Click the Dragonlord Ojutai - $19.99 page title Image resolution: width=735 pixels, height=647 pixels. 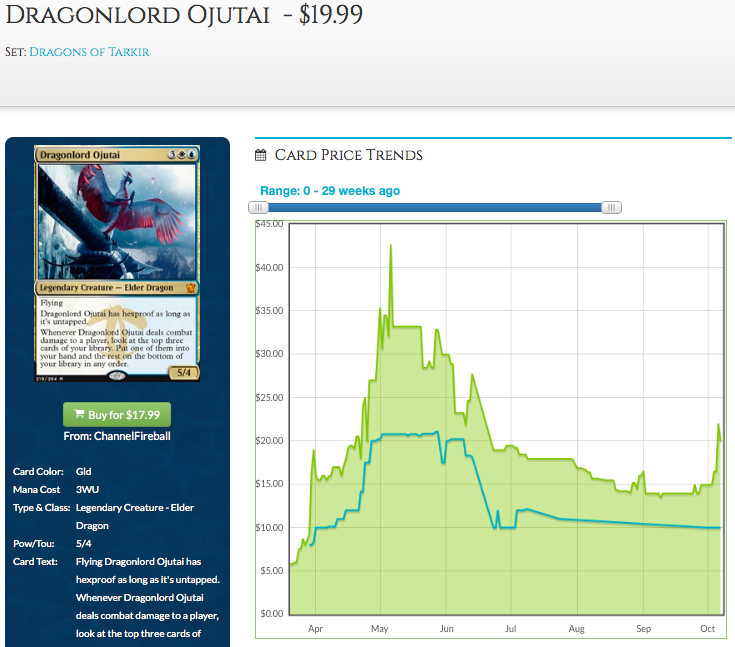click(184, 15)
